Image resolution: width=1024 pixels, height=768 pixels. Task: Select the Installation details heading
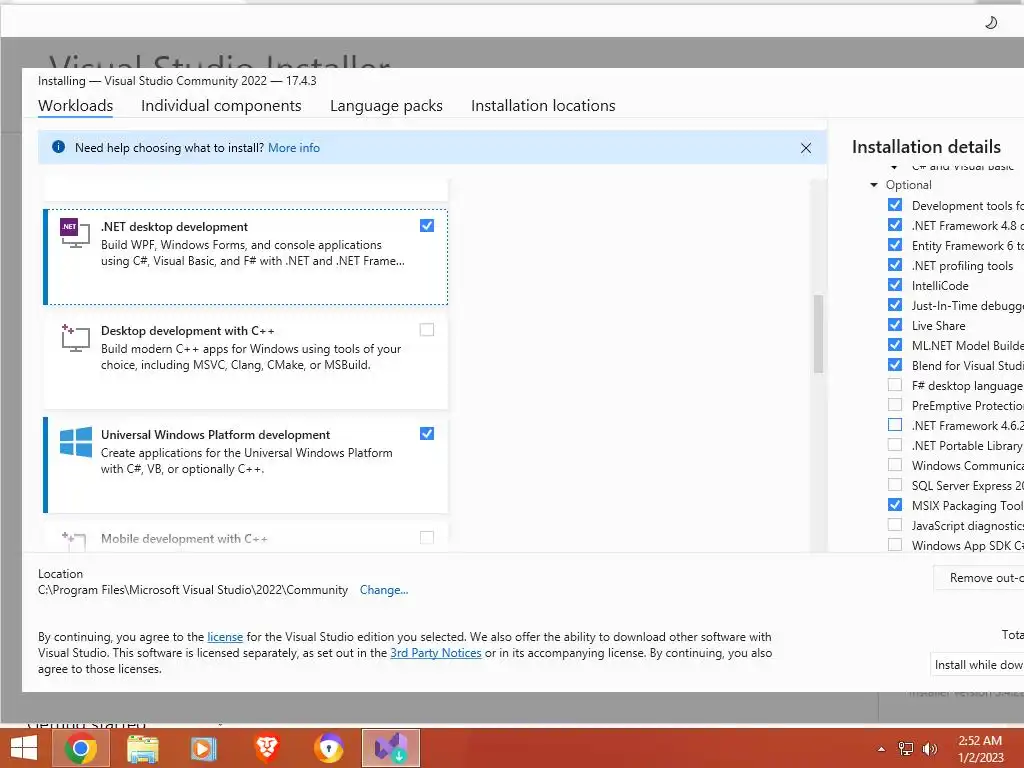point(926,147)
